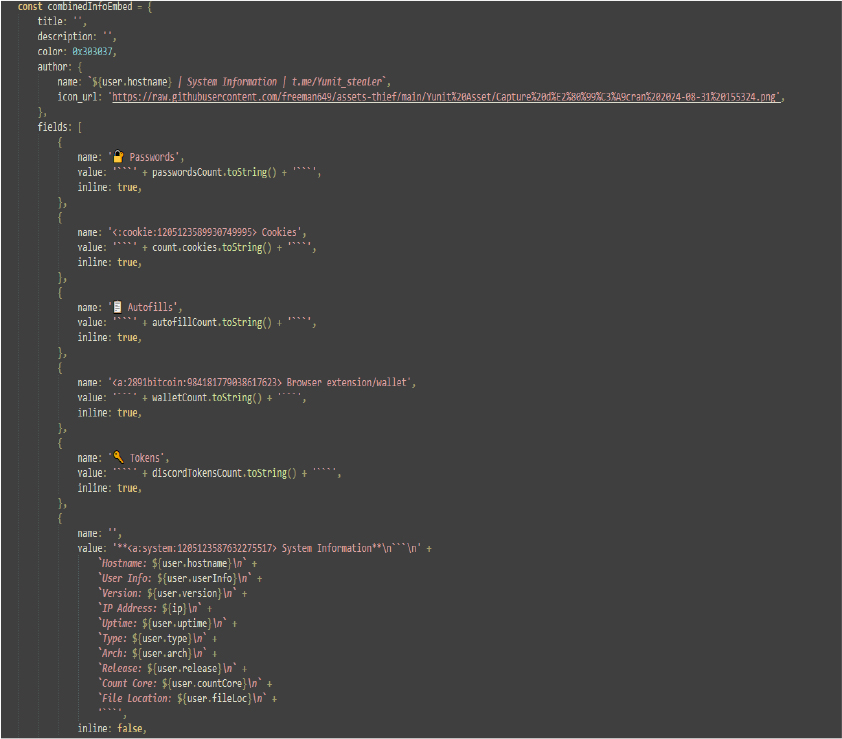Click the clipboard emoji before Autofills
Image resolution: width=842 pixels, height=739 pixels.
[x=118, y=307]
